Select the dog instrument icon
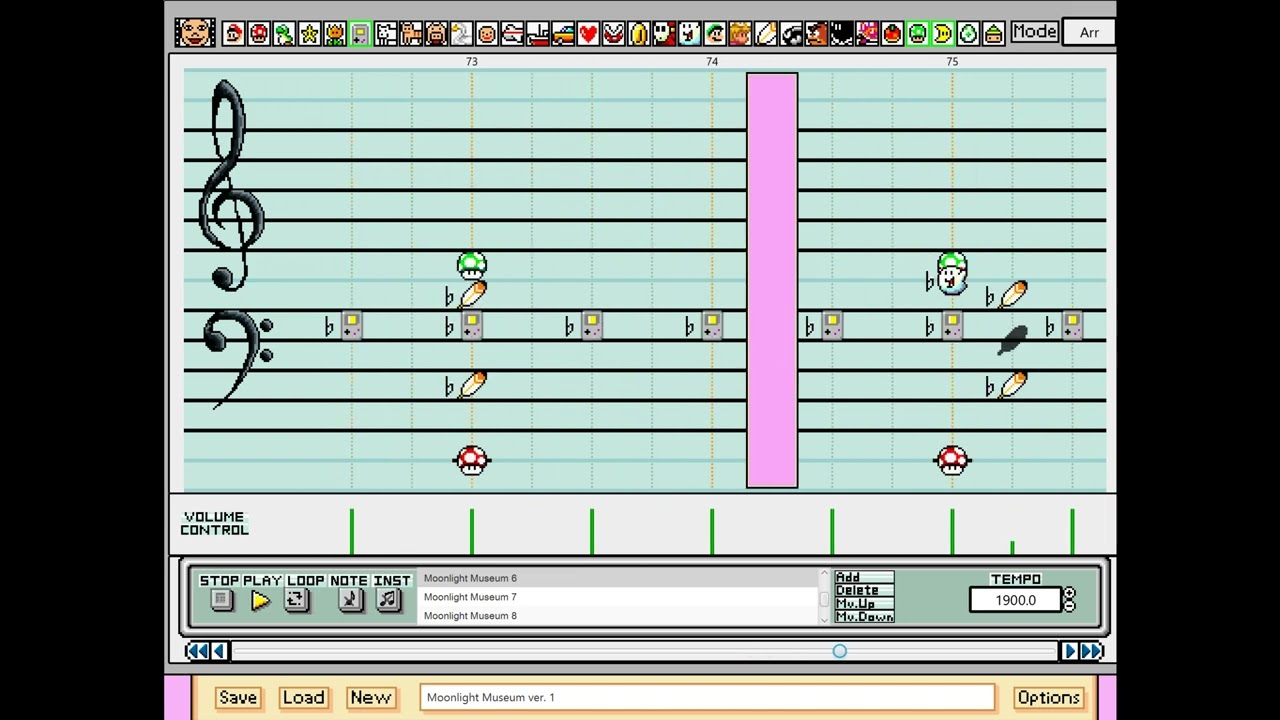 coord(385,34)
